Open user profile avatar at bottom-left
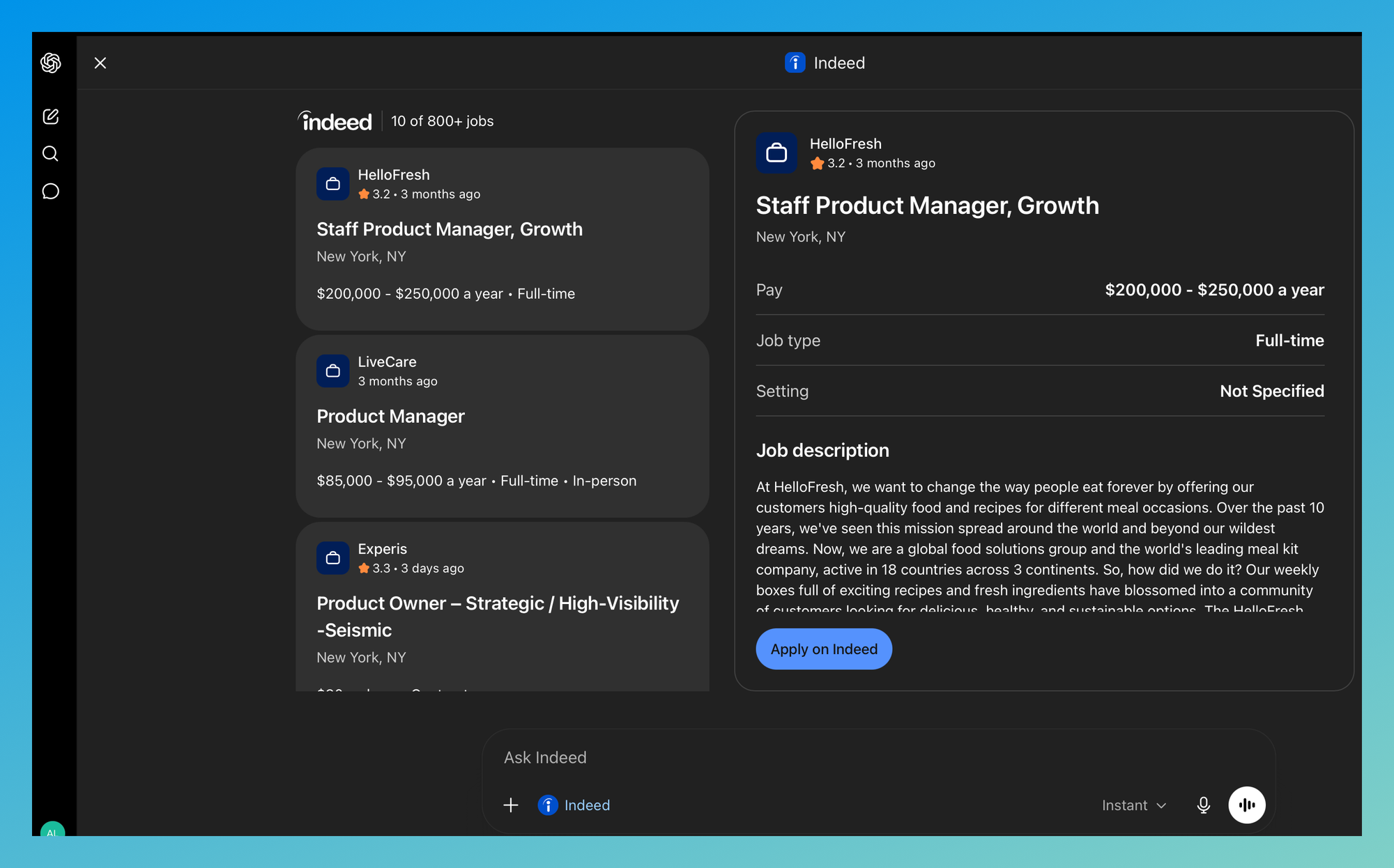1394x868 pixels. coord(52,829)
